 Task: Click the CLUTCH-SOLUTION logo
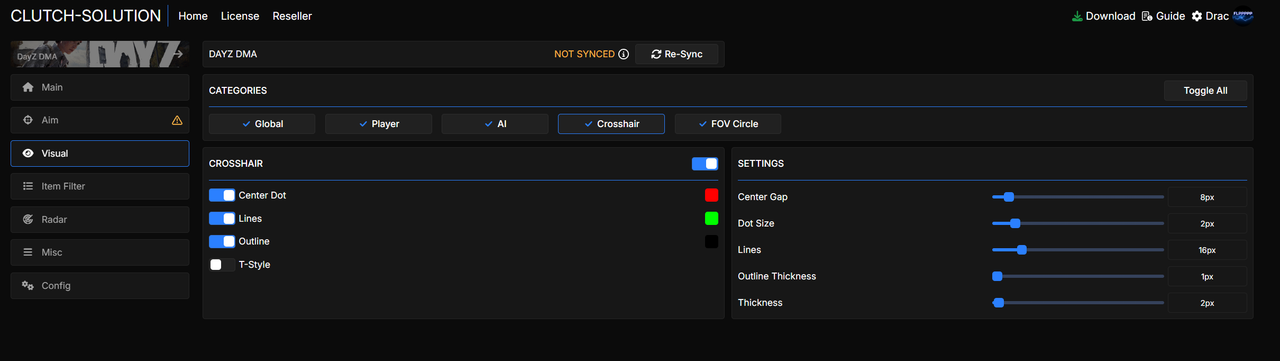pyautogui.click(x=85, y=16)
